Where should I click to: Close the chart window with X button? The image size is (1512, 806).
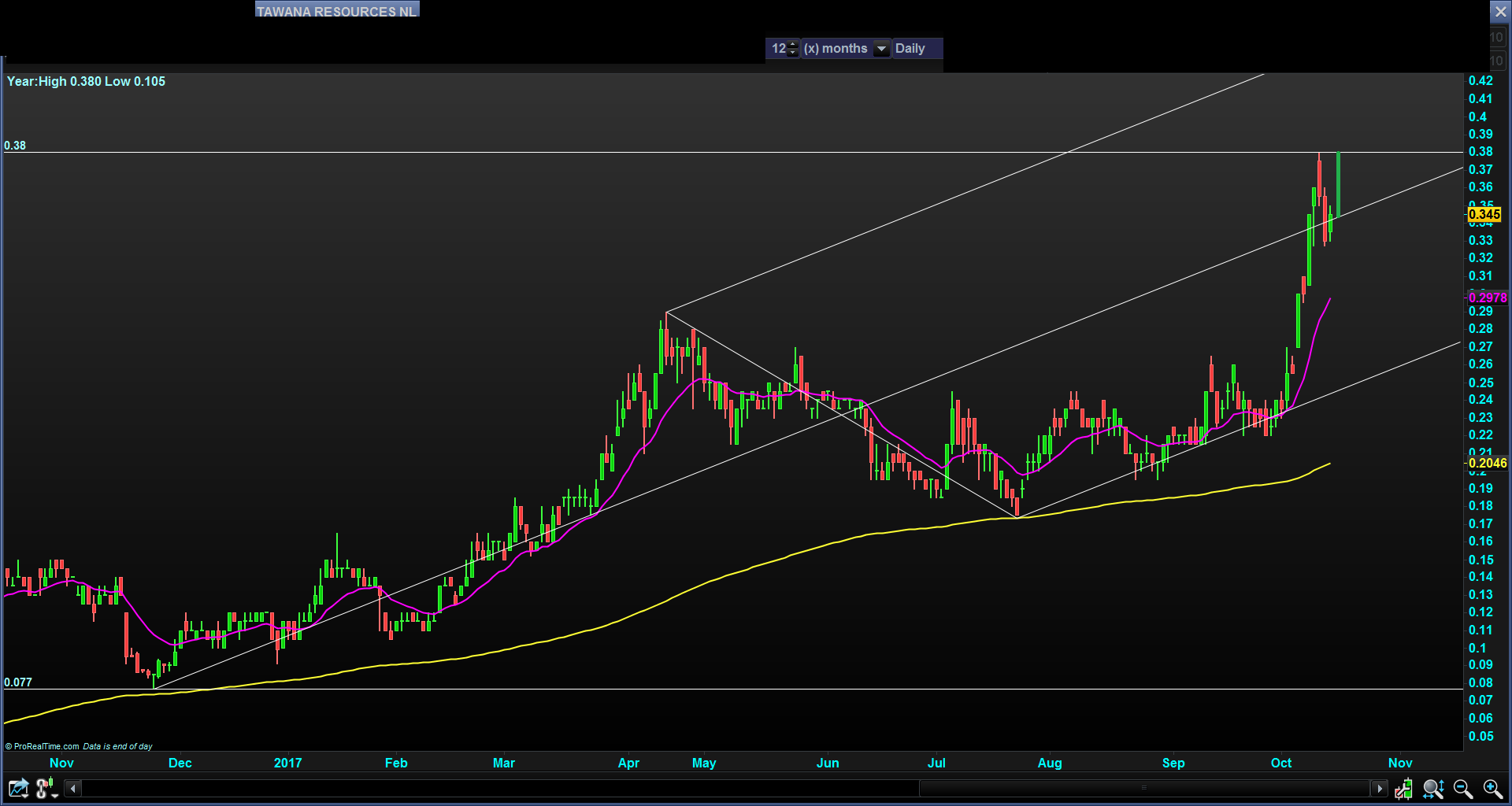tap(1501, 12)
